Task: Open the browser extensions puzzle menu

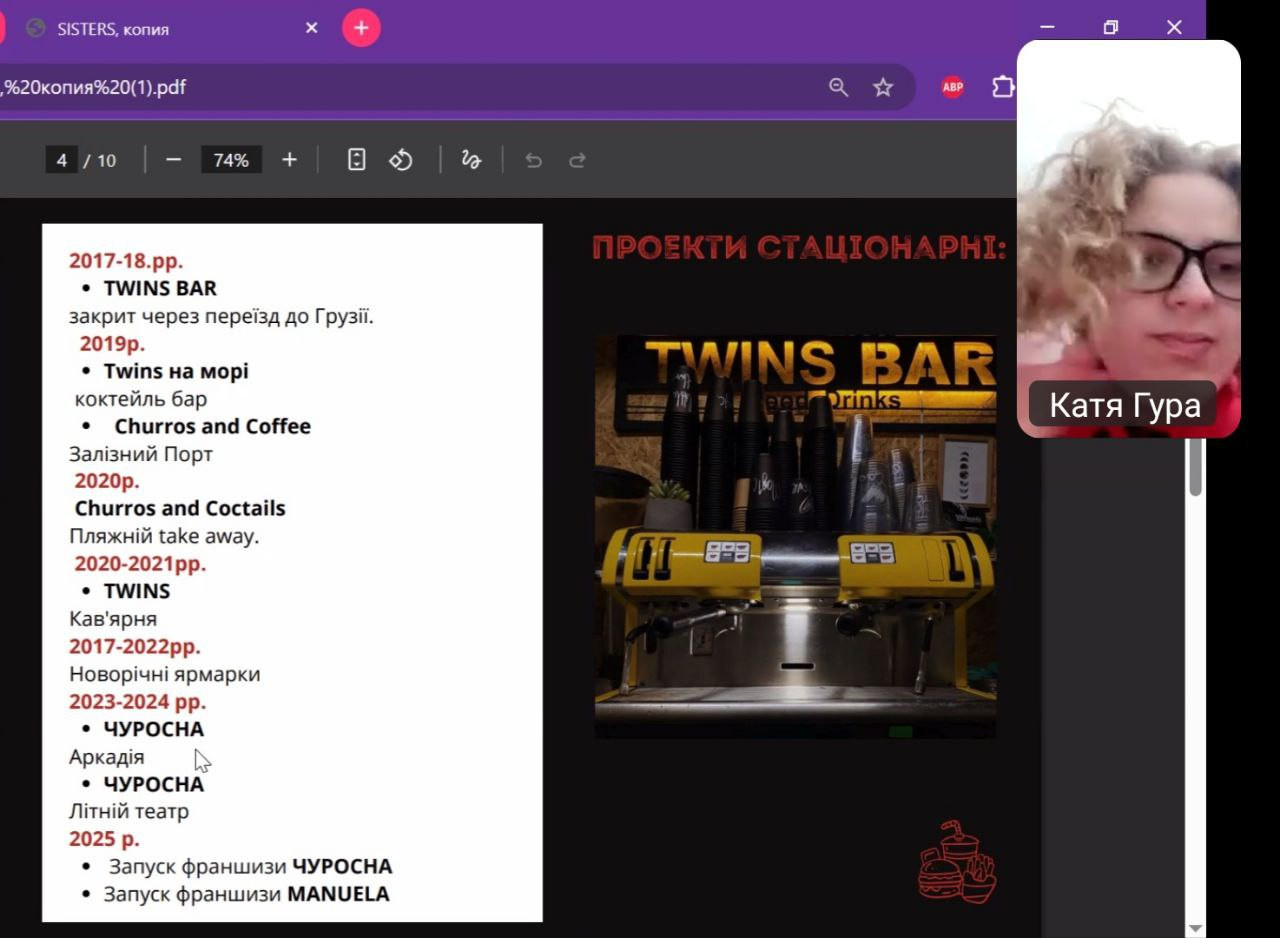Action: 1002,88
